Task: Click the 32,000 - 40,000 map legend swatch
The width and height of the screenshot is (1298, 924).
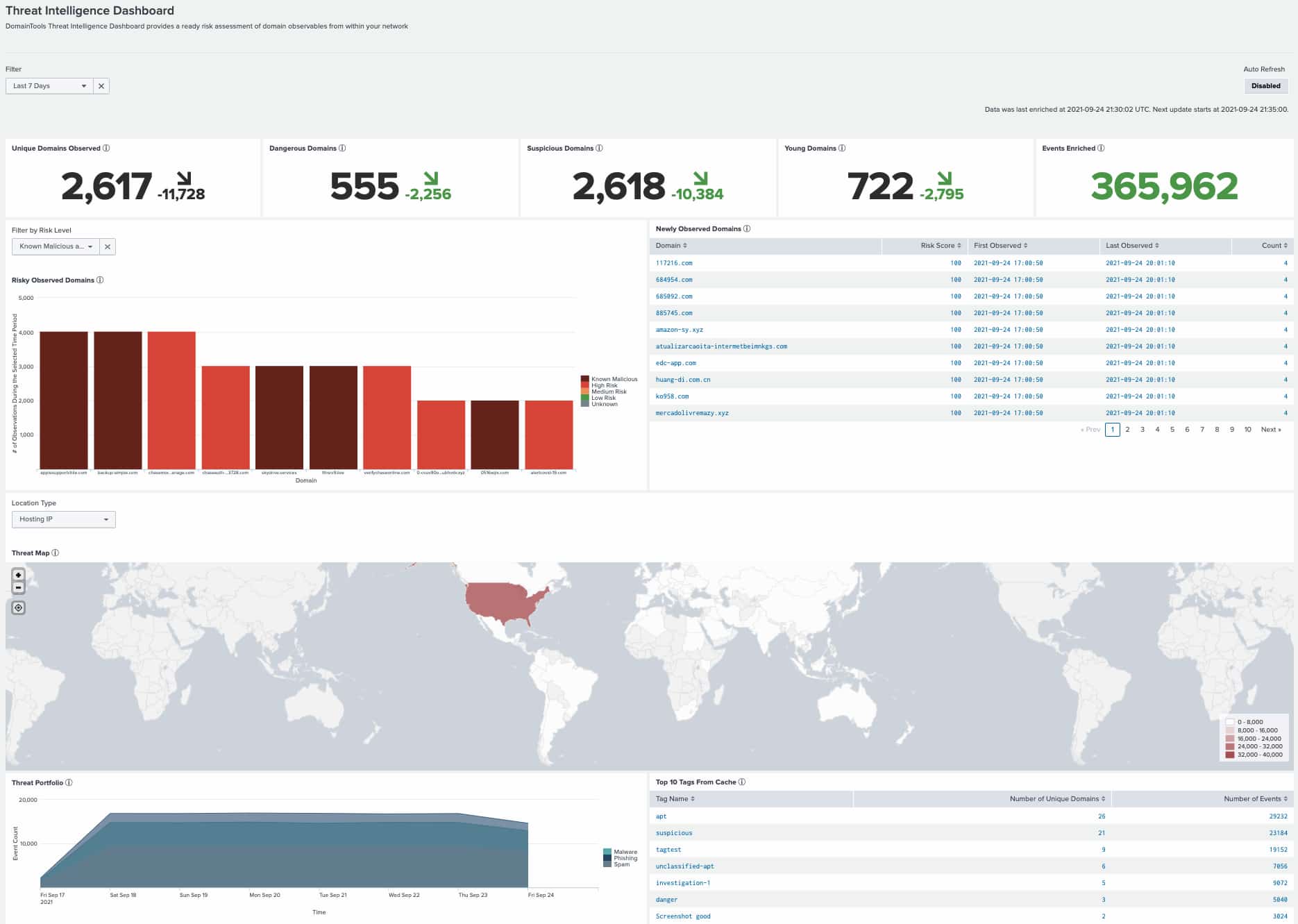Action: tap(1230, 755)
